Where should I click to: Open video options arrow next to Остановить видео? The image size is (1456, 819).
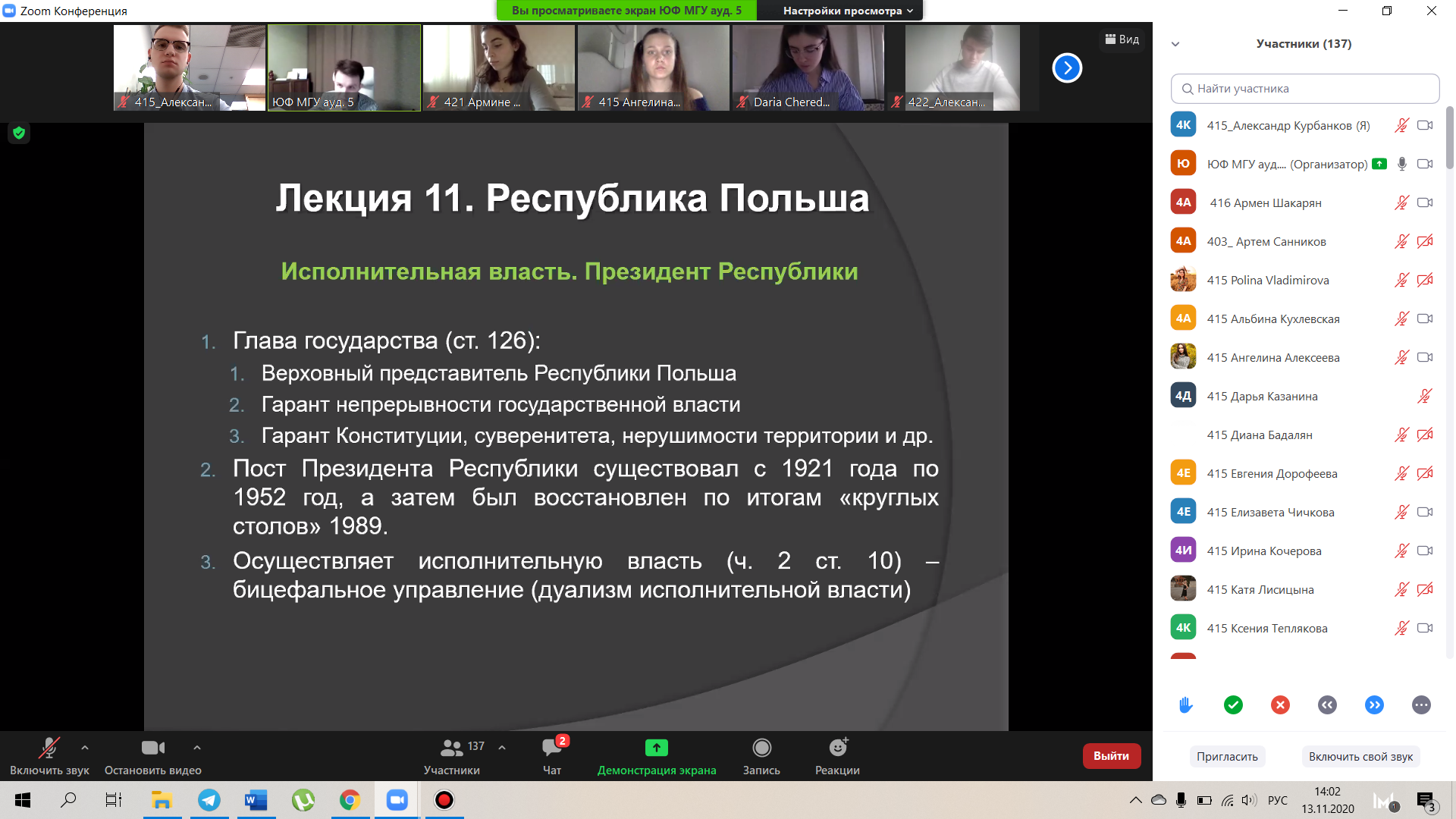(197, 748)
